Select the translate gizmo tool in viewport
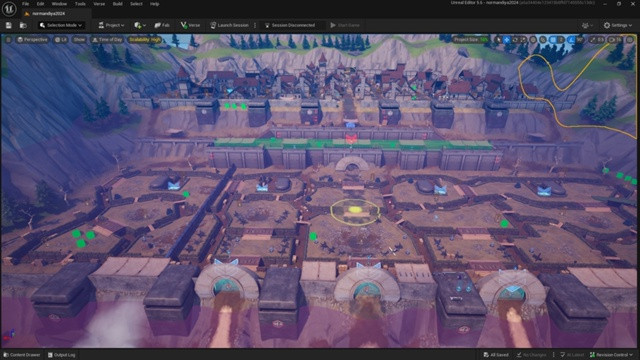Image resolution: width=640 pixels, height=360 pixels. 507,40
